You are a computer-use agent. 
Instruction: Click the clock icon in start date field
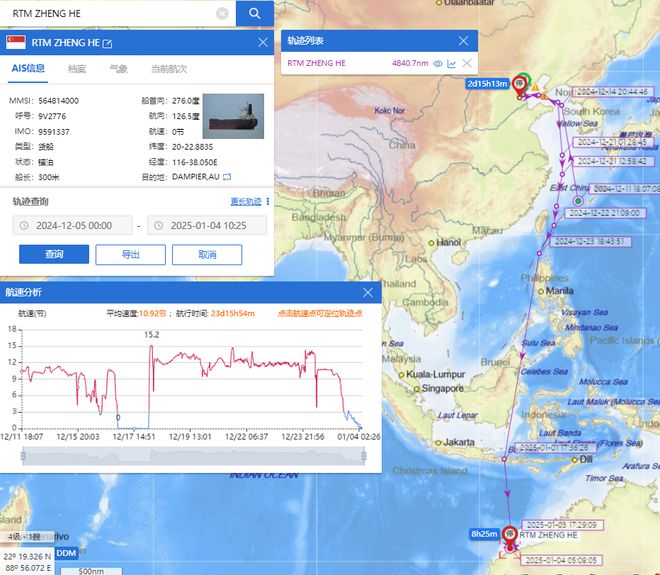[x=24, y=226]
